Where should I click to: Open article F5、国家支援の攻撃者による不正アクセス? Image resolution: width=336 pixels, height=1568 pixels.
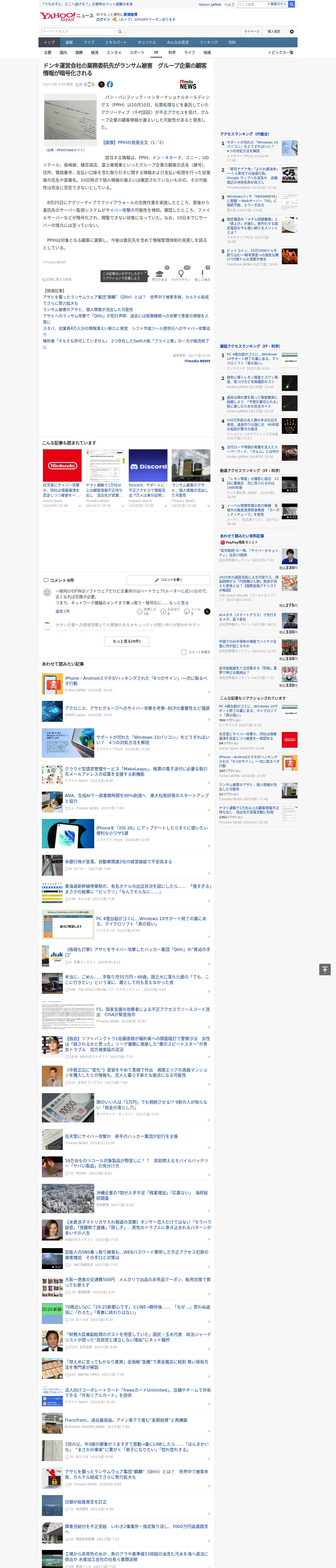pos(153,1012)
